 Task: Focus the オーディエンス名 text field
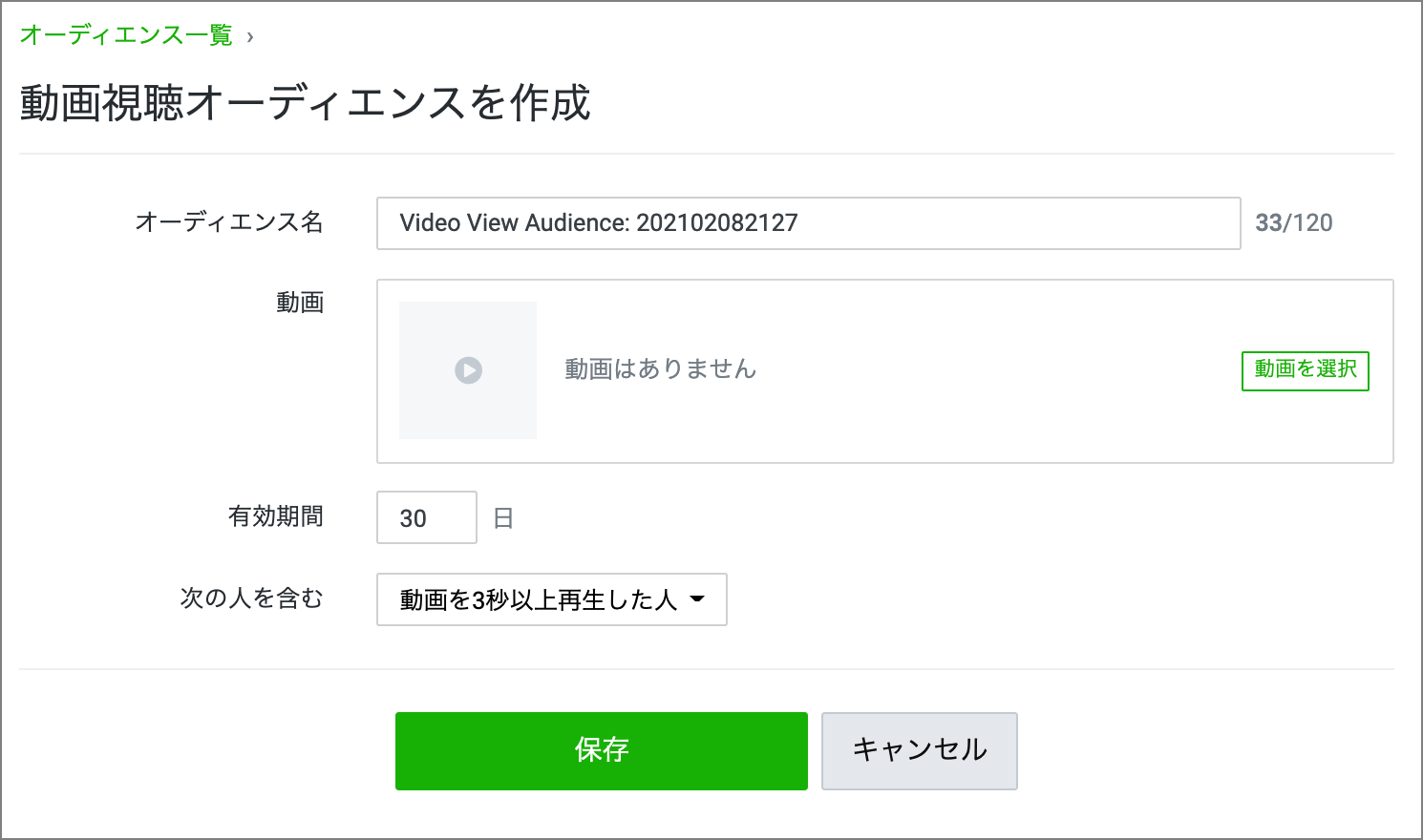point(808,223)
